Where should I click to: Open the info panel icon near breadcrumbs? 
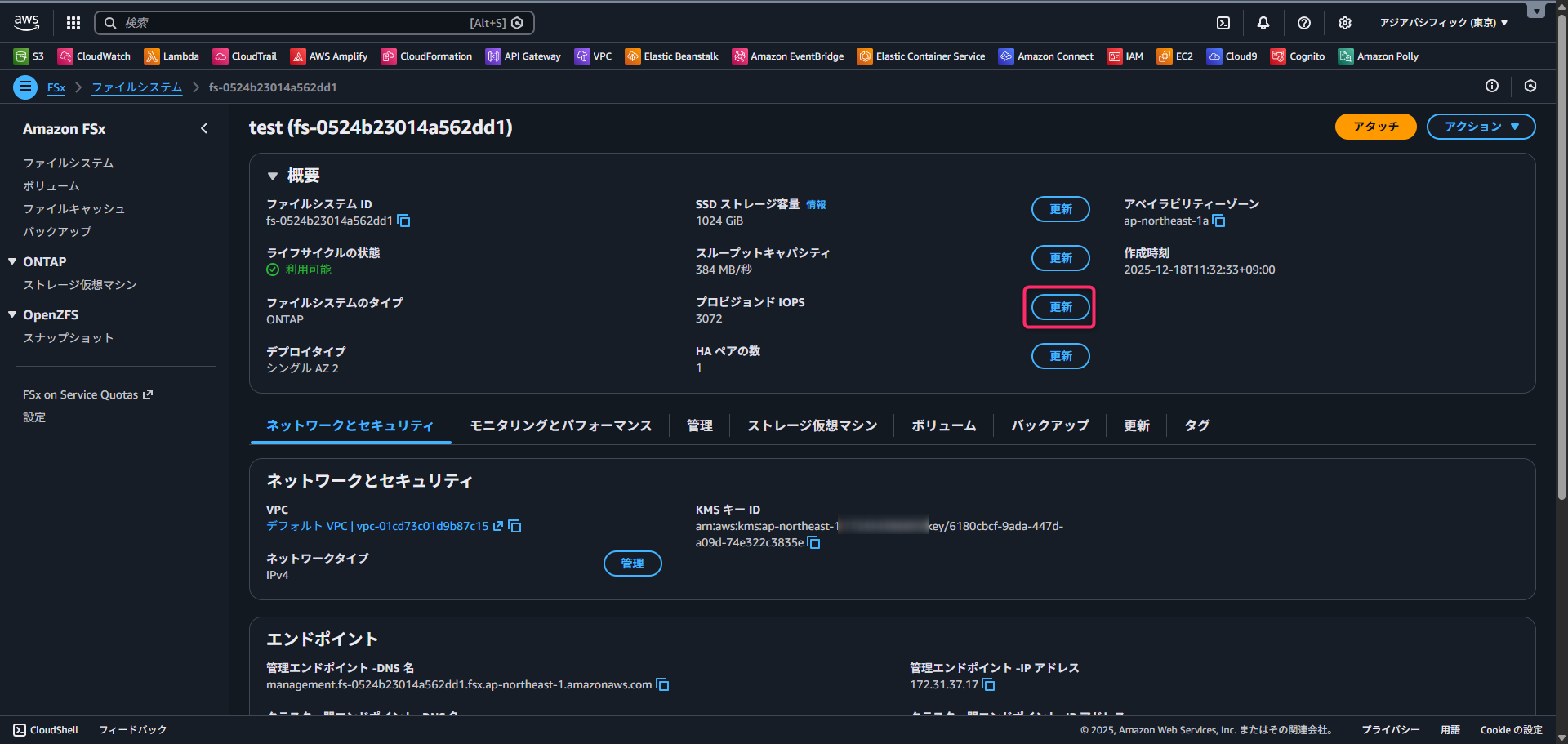point(1492,86)
